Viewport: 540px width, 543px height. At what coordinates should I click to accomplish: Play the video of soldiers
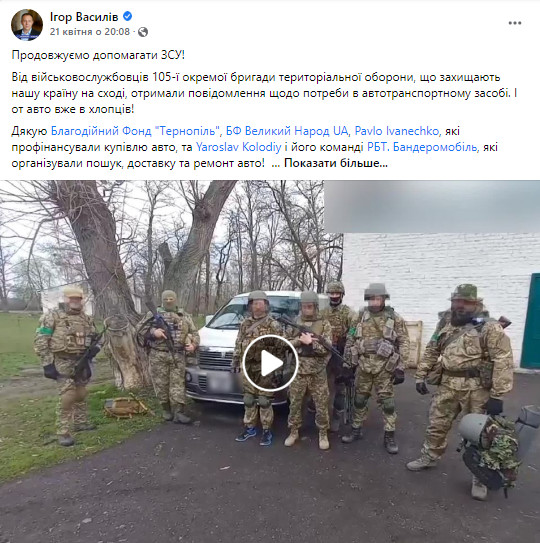click(x=270, y=363)
